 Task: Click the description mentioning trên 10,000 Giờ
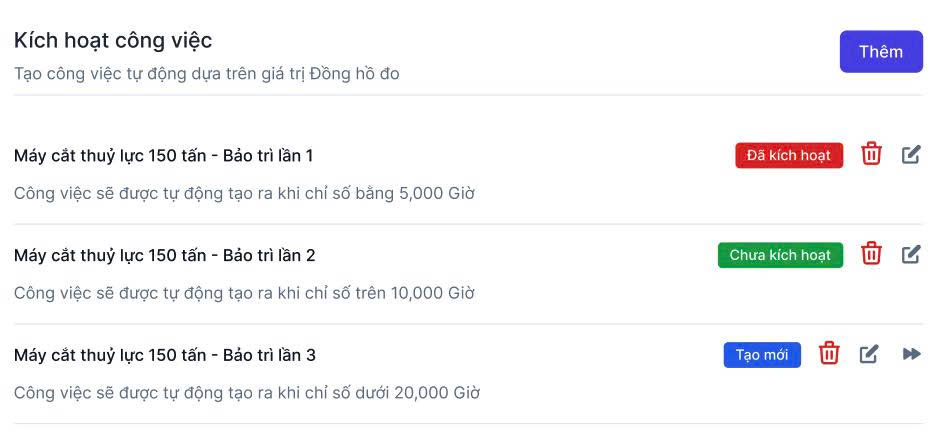tap(244, 293)
